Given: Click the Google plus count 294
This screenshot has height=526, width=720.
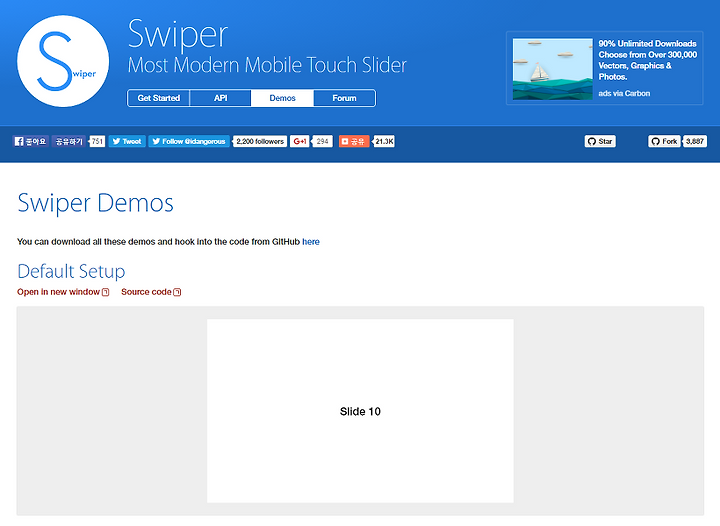Looking at the screenshot, I should [322, 141].
